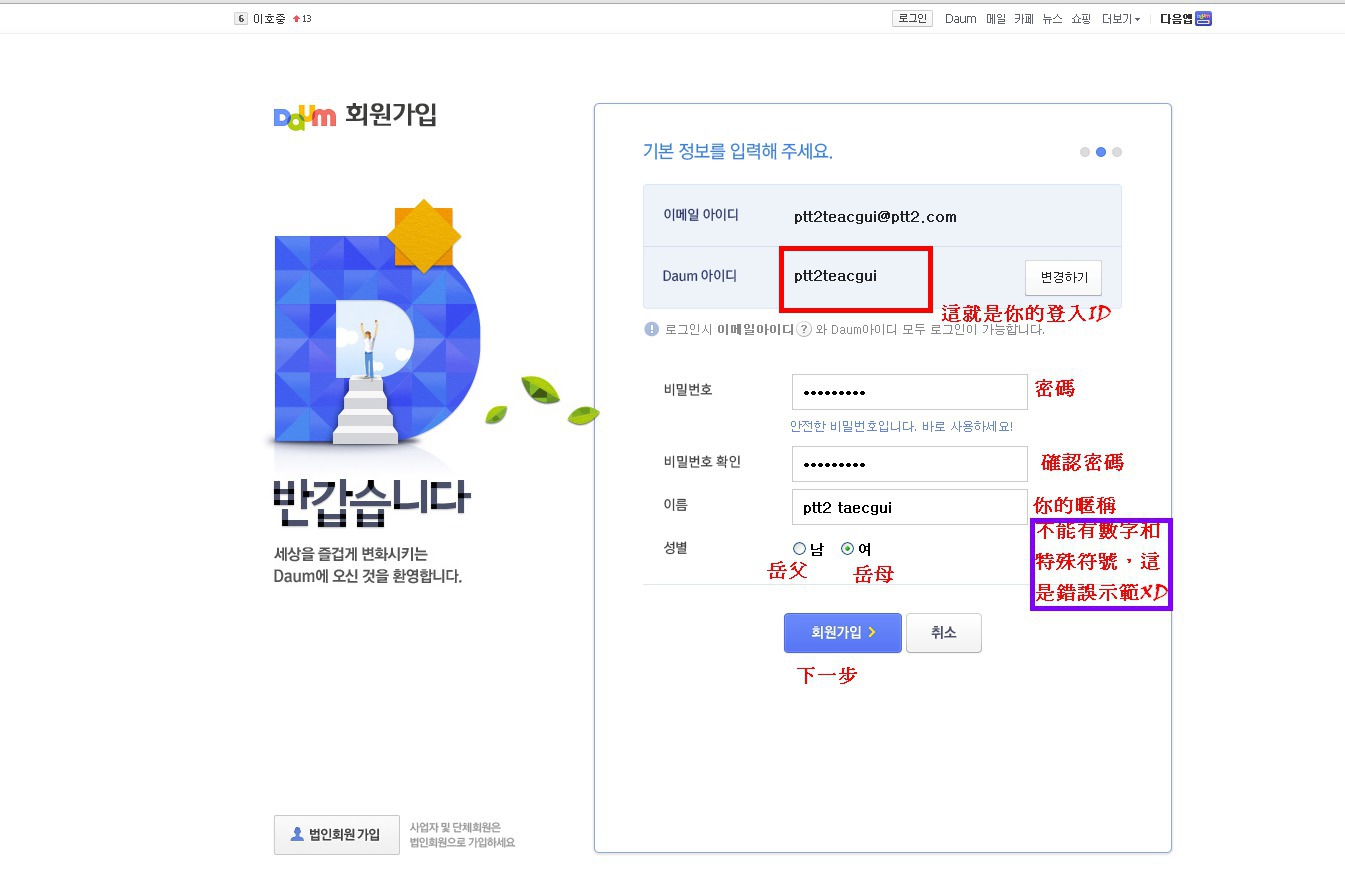Click the 이름 name input field
Screen dimensions: 1345x893
point(909,507)
